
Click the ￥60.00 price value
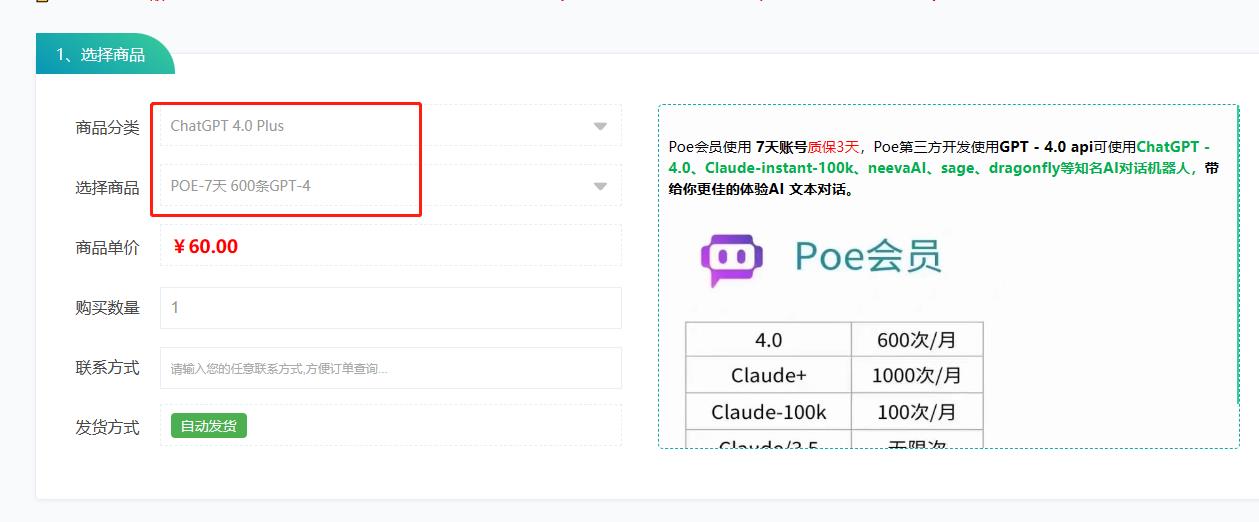(x=205, y=246)
